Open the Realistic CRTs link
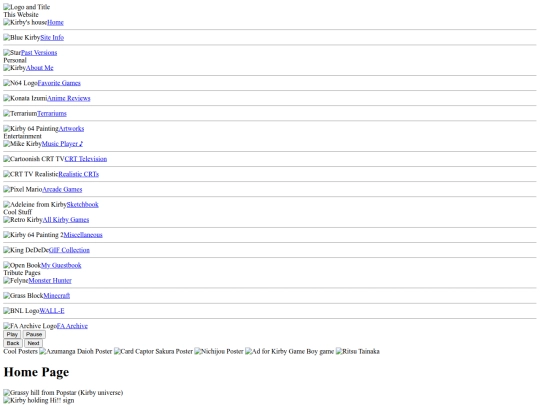Viewport: 540px width, 405px height. [79, 174]
